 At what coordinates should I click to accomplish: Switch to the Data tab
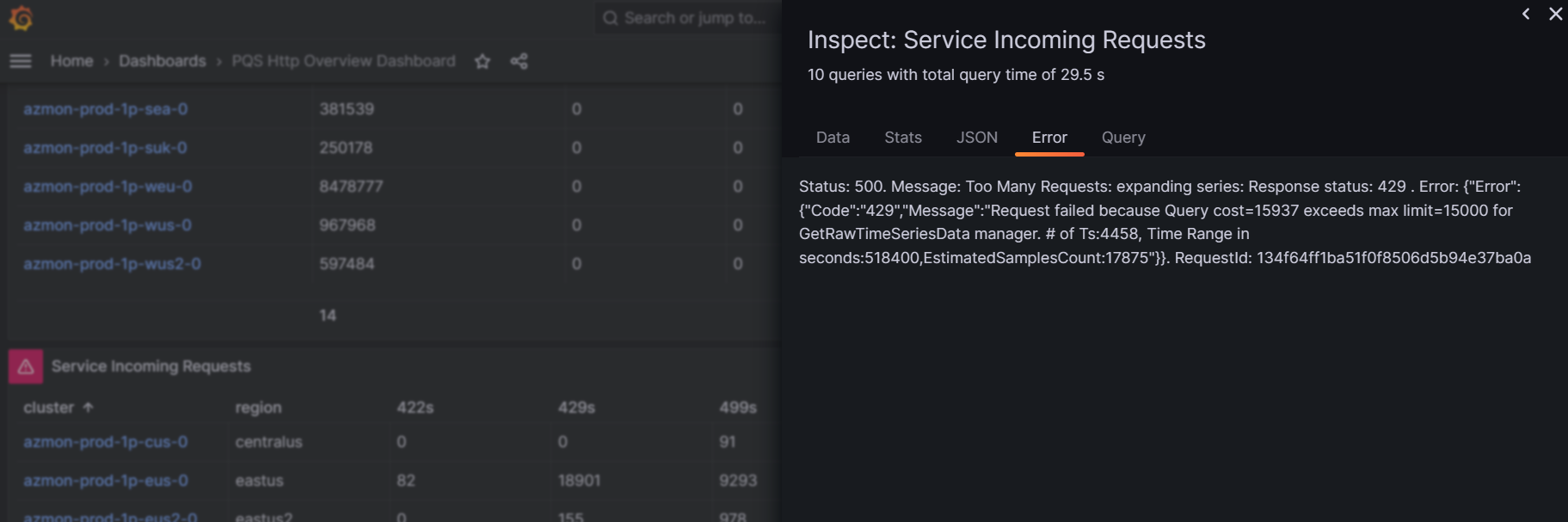[832, 138]
